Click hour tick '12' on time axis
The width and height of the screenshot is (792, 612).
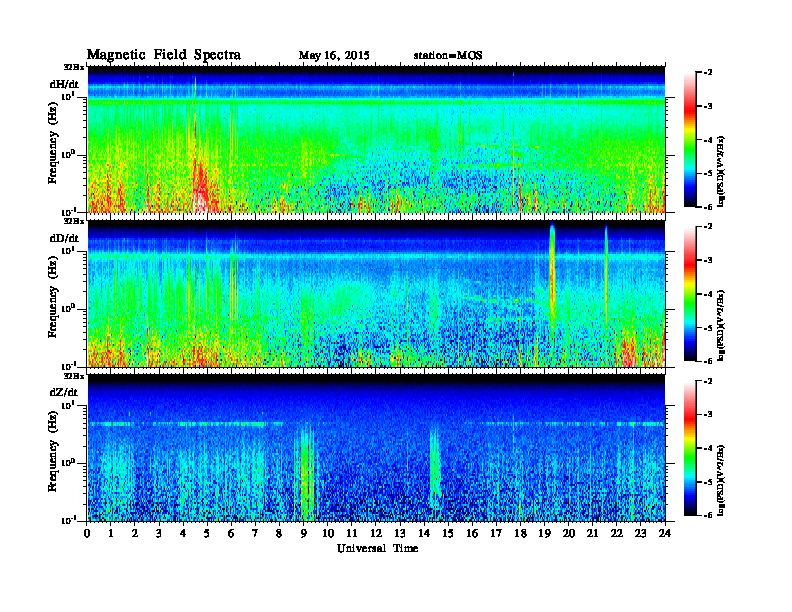pyautogui.click(x=376, y=534)
